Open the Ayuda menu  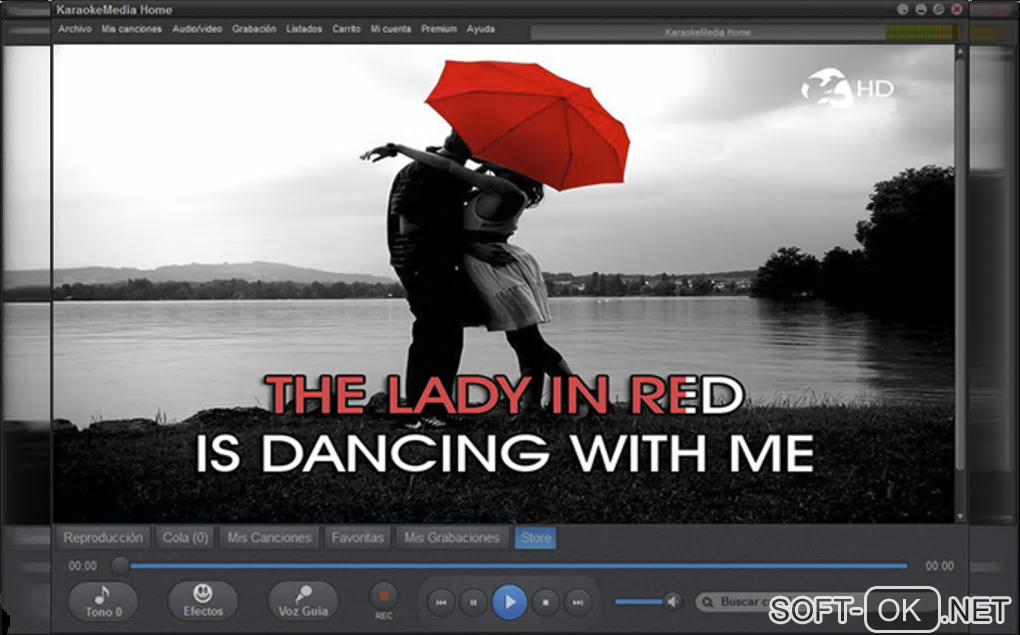[481, 29]
